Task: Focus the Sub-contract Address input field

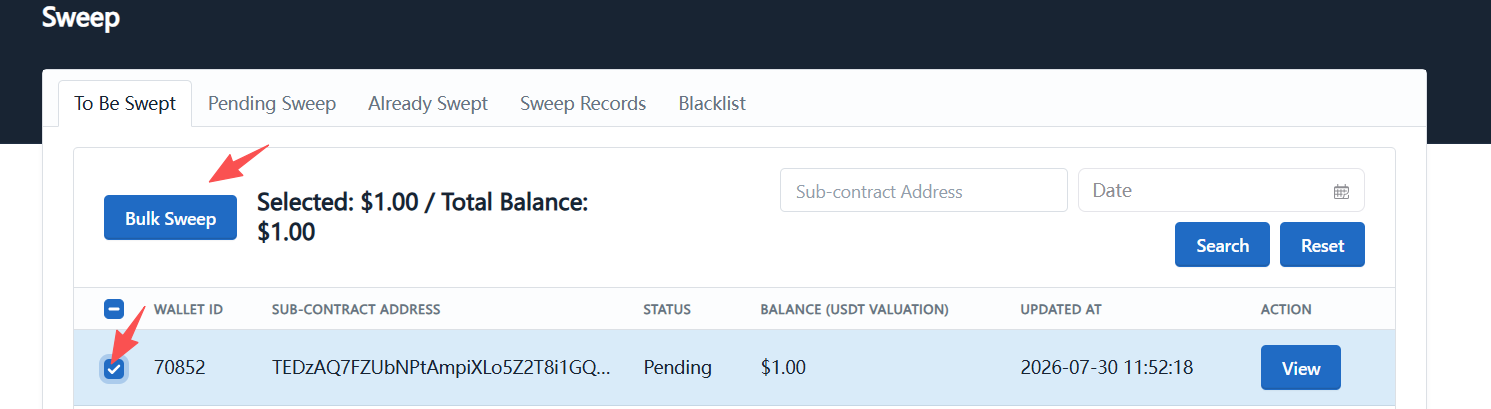Action: click(x=924, y=190)
